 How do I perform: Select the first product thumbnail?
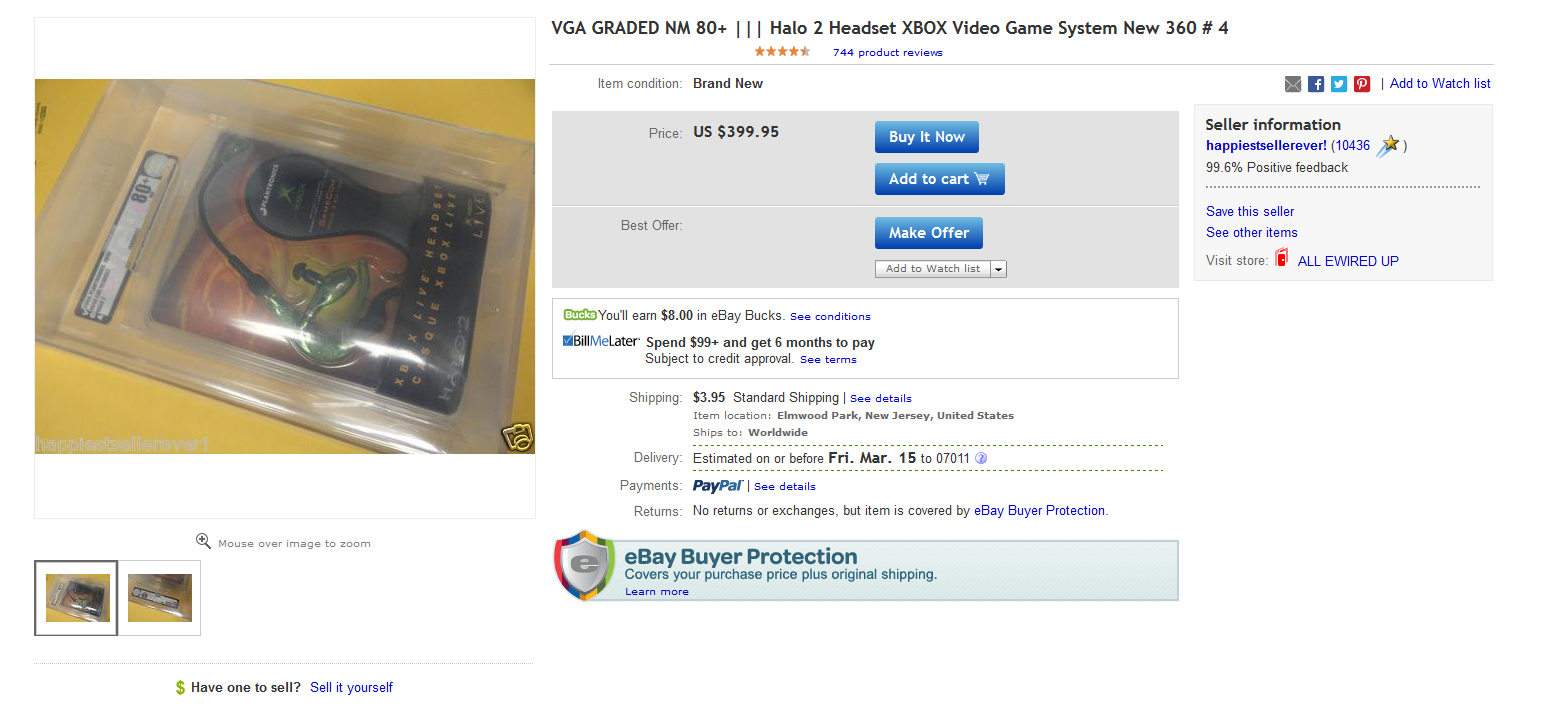click(76, 598)
